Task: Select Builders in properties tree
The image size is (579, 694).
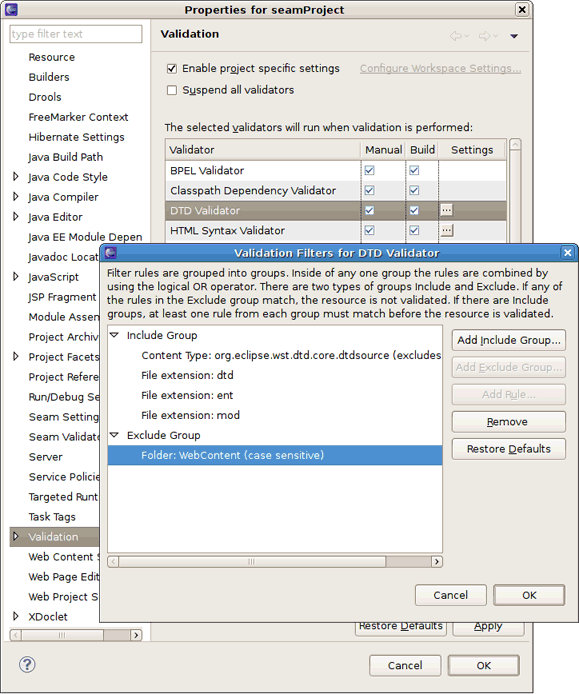Action: pos(49,77)
